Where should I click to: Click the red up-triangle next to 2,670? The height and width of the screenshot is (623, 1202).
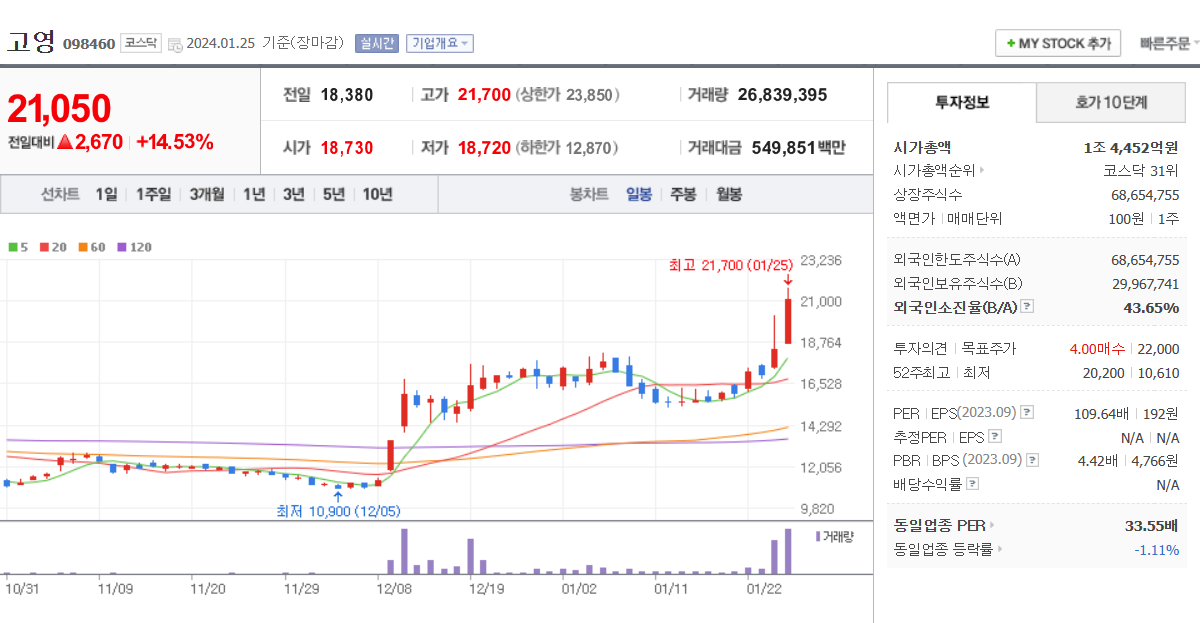pyautogui.click(x=65, y=143)
